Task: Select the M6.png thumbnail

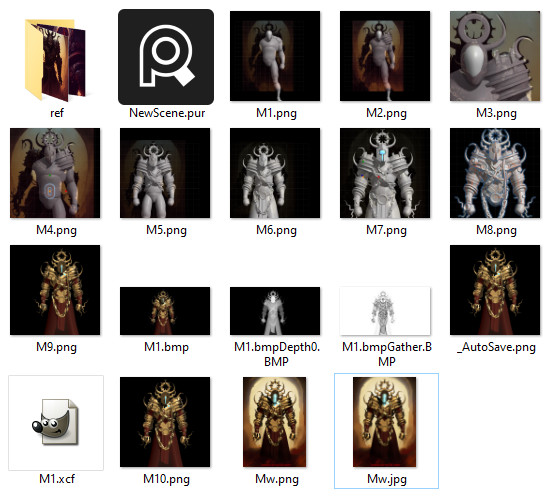Action: pyautogui.click(x=275, y=173)
